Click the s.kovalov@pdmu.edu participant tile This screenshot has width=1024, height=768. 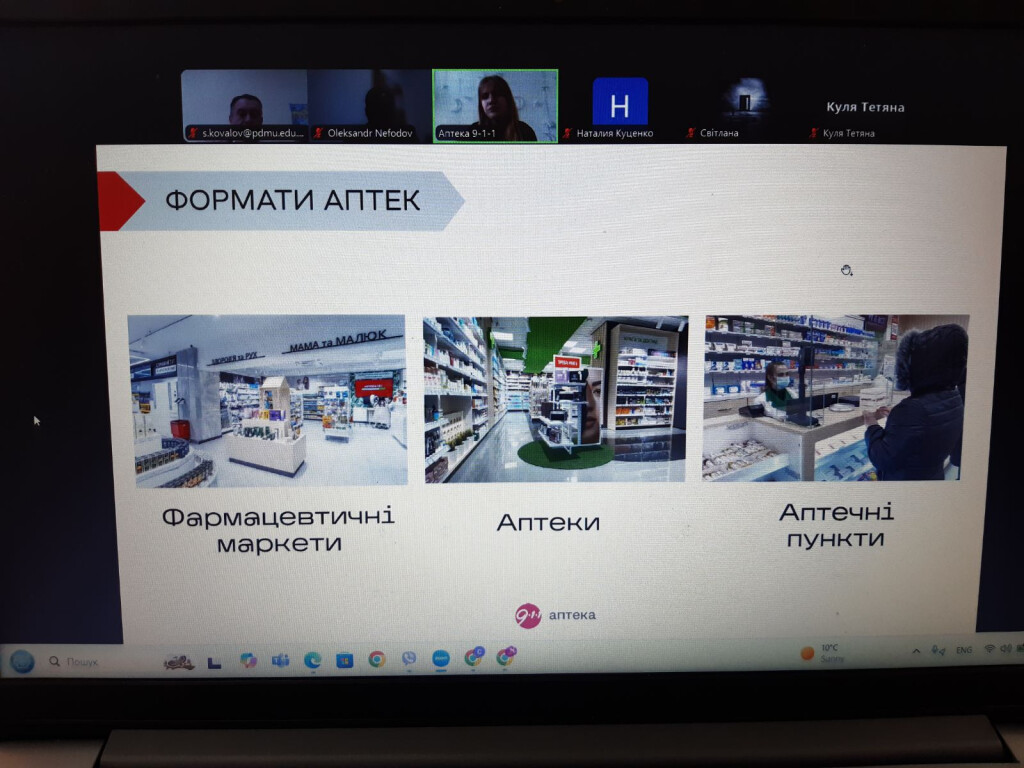[245, 100]
